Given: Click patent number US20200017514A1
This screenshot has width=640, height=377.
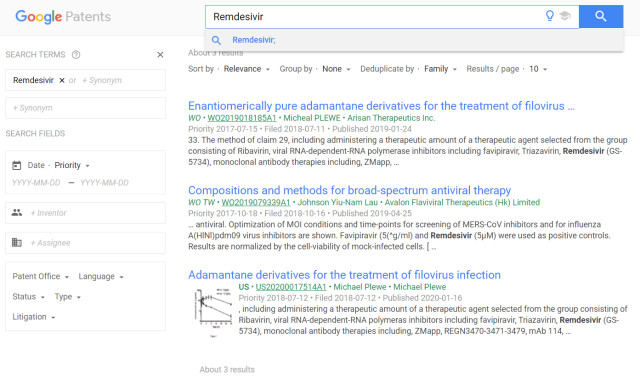Looking at the screenshot, I should click(291, 287).
